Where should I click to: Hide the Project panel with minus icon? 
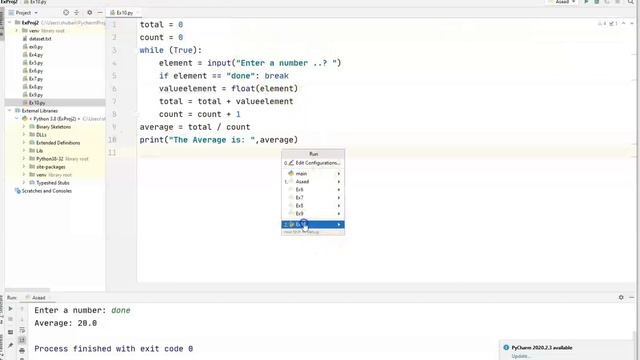(x=100, y=13)
